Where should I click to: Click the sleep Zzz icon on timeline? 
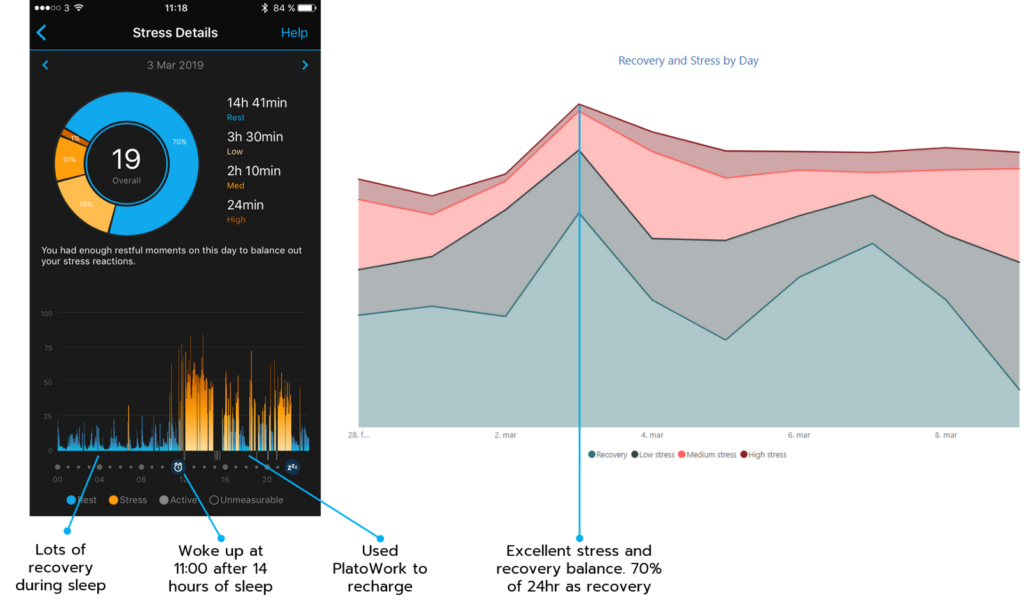tap(293, 466)
